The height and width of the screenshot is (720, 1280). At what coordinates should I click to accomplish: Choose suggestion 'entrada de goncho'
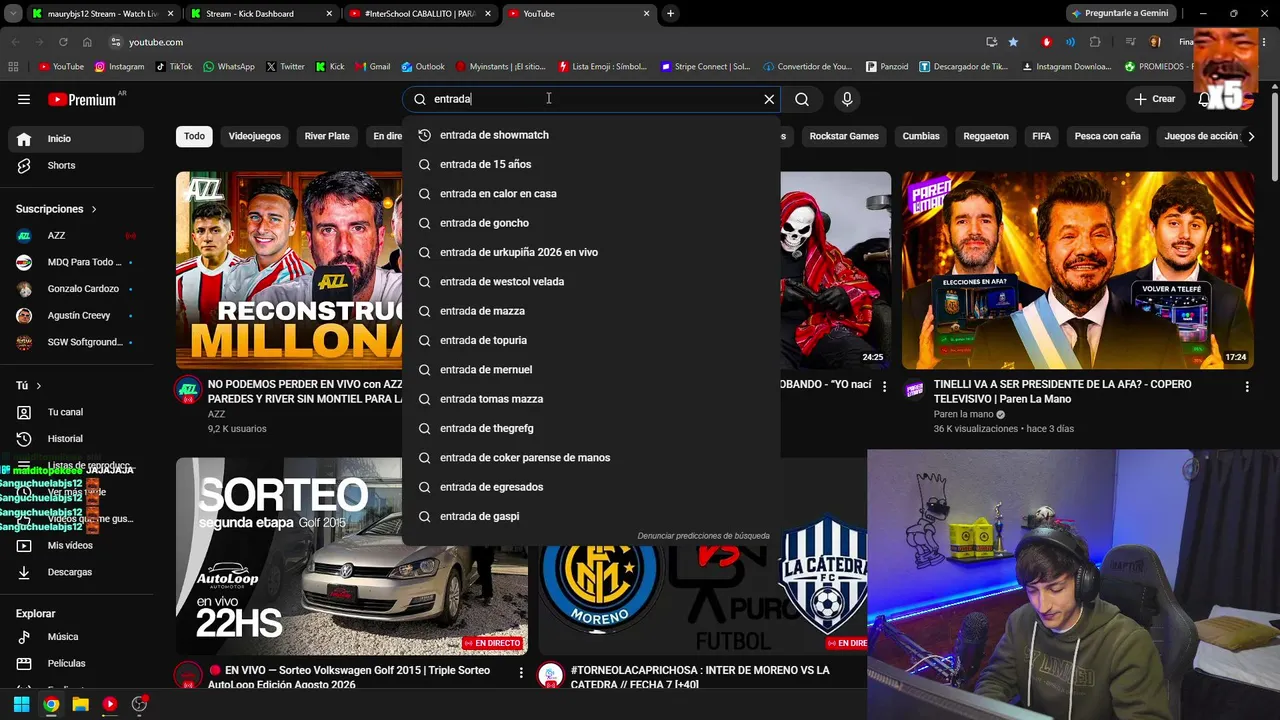(x=591, y=223)
